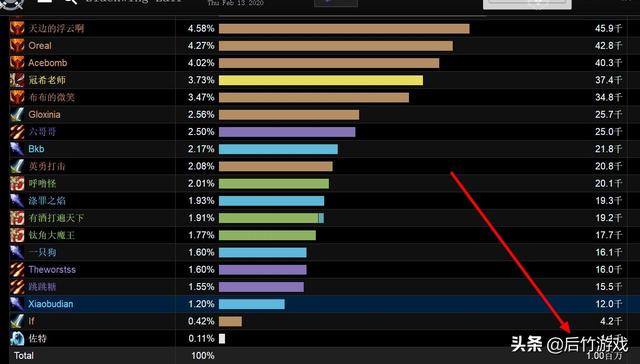This screenshot has height=364, width=640.
Task: Click the warrior class icon beside Oreal
Action: pos(17,46)
